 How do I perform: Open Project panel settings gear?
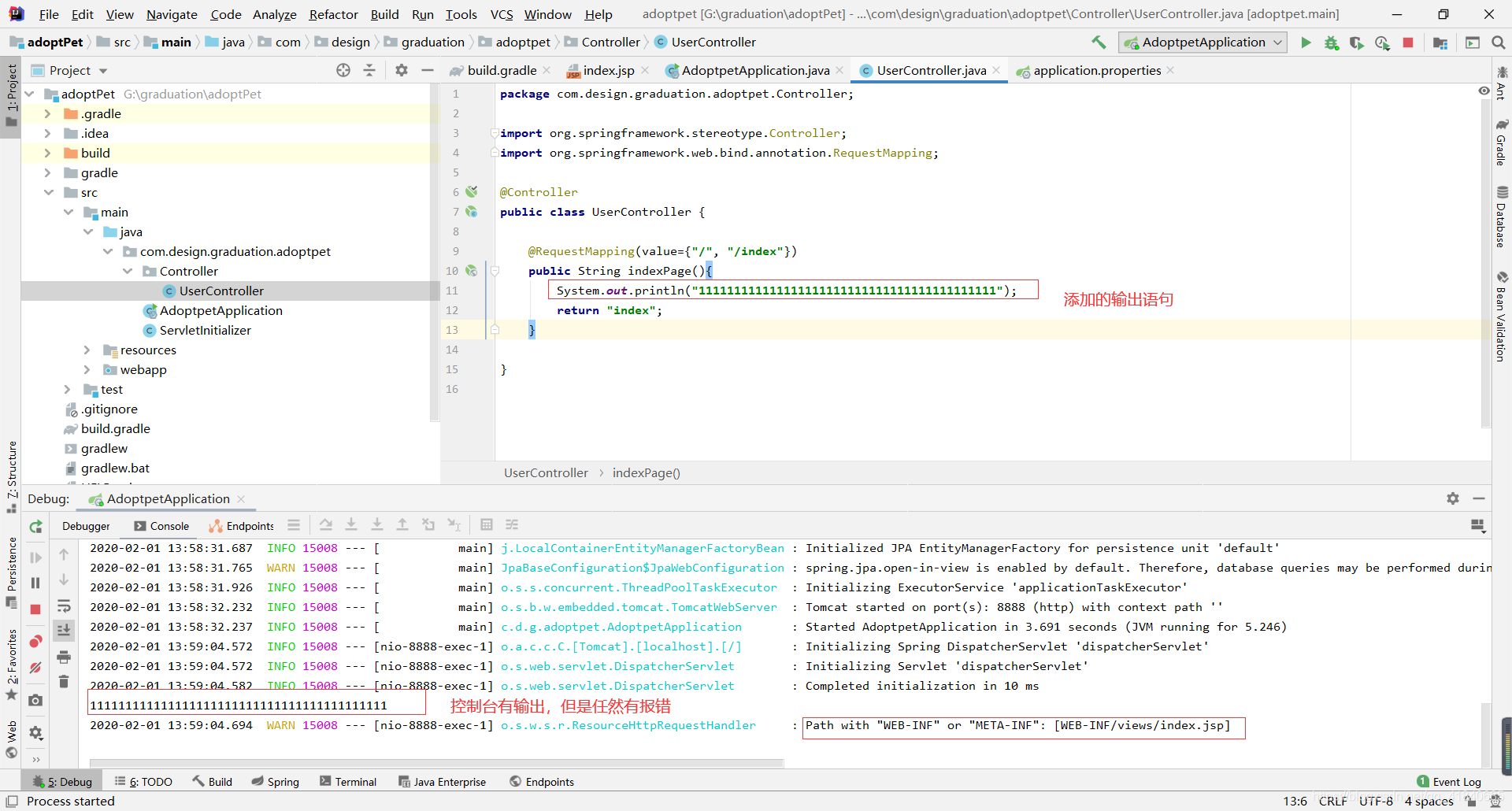tap(402, 70)
